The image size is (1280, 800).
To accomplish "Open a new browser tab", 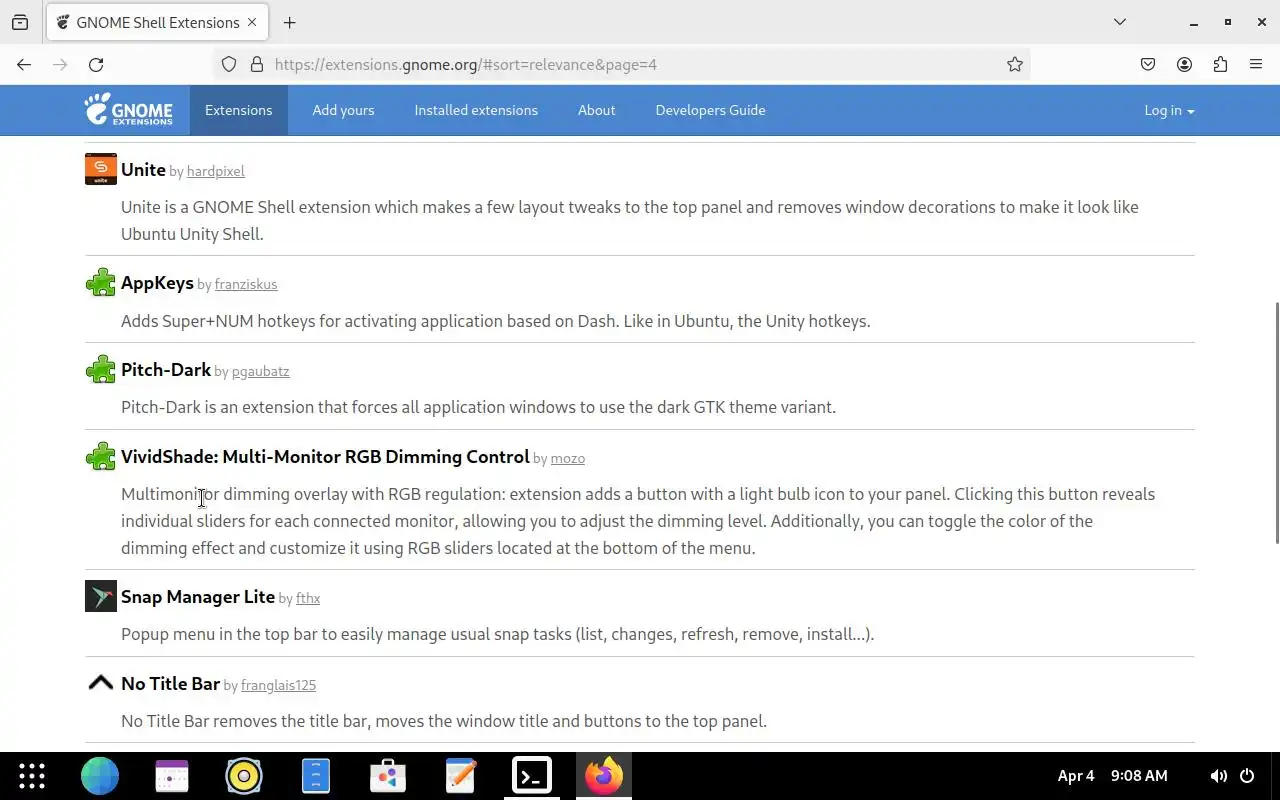I will (x=289, y=22).
